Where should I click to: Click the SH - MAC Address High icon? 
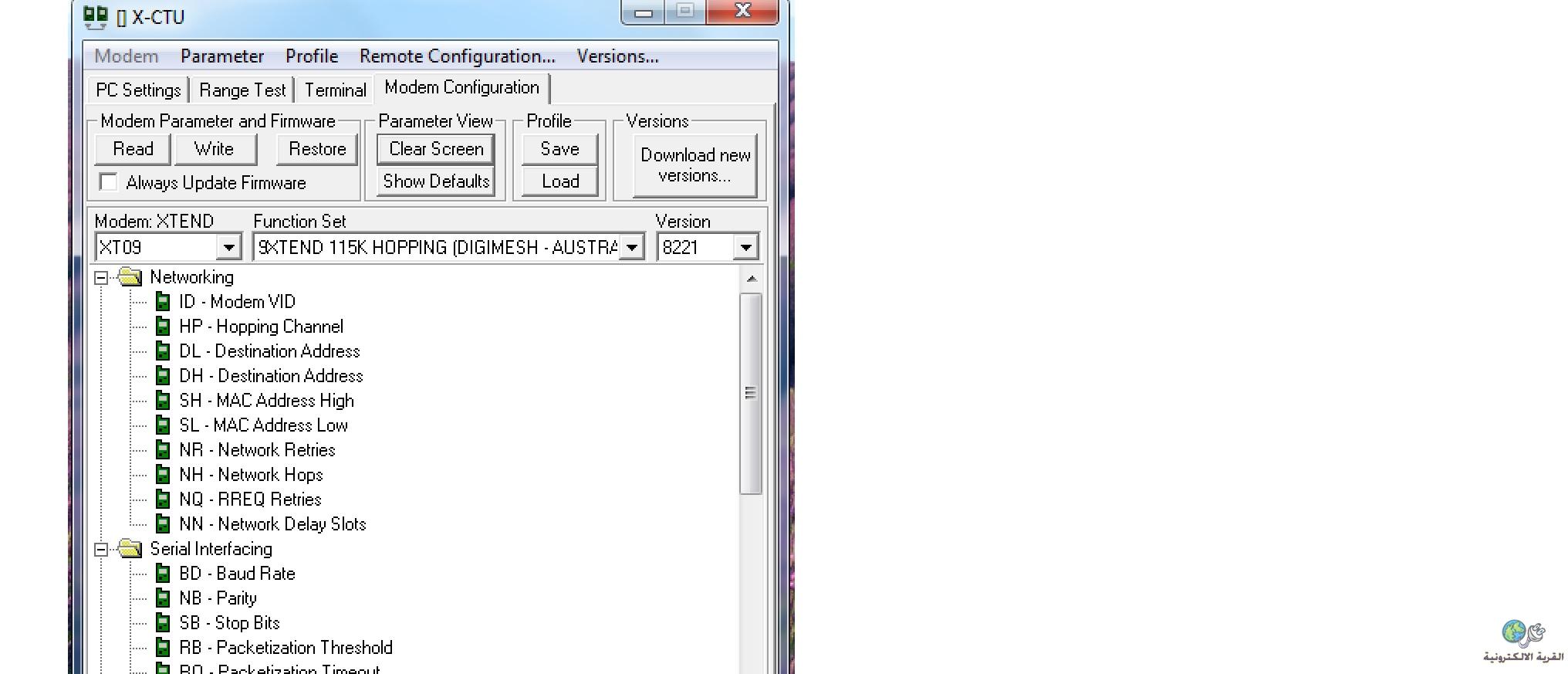(163, 401)
